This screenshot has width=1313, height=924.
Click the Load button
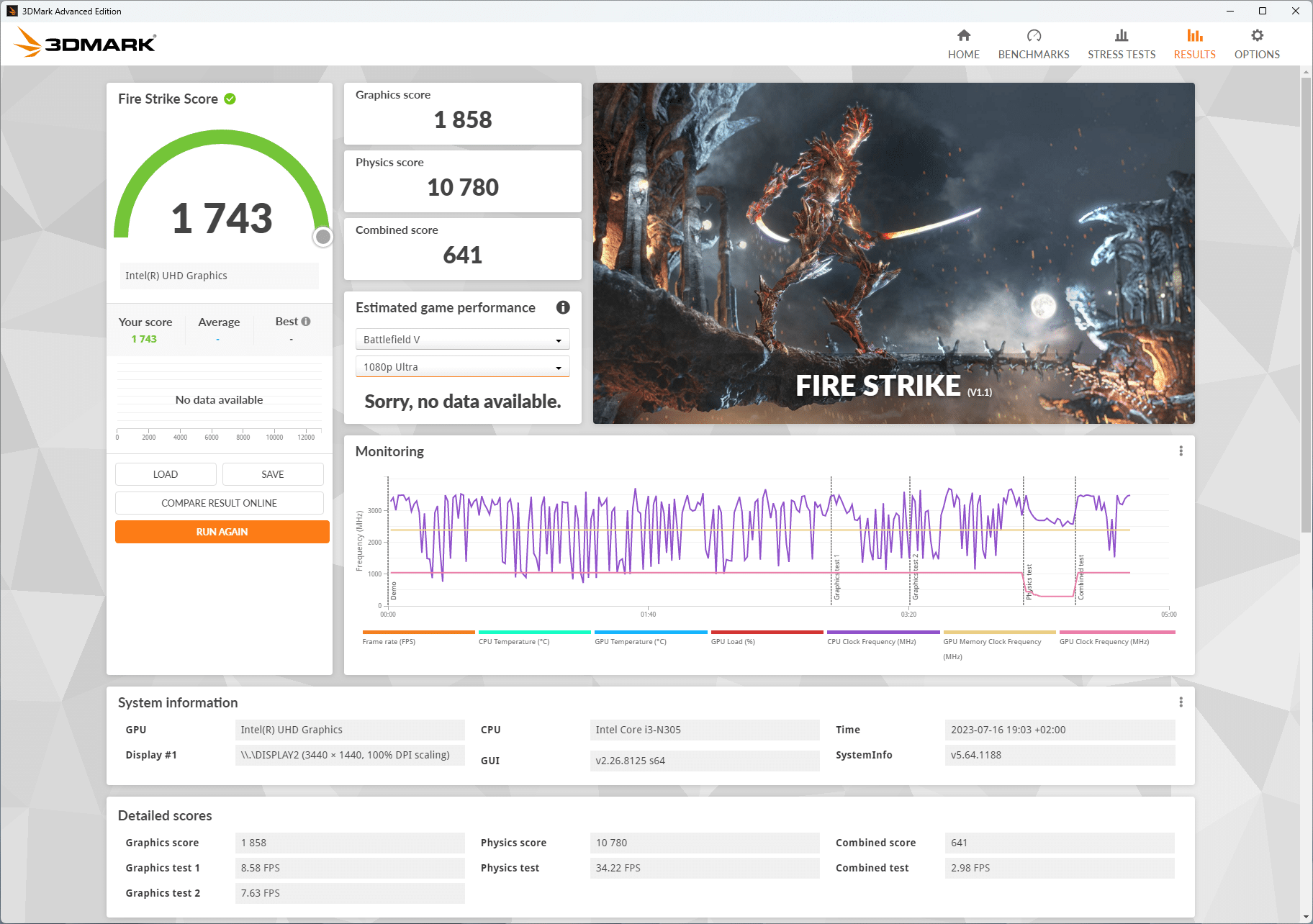click(166, 474)
